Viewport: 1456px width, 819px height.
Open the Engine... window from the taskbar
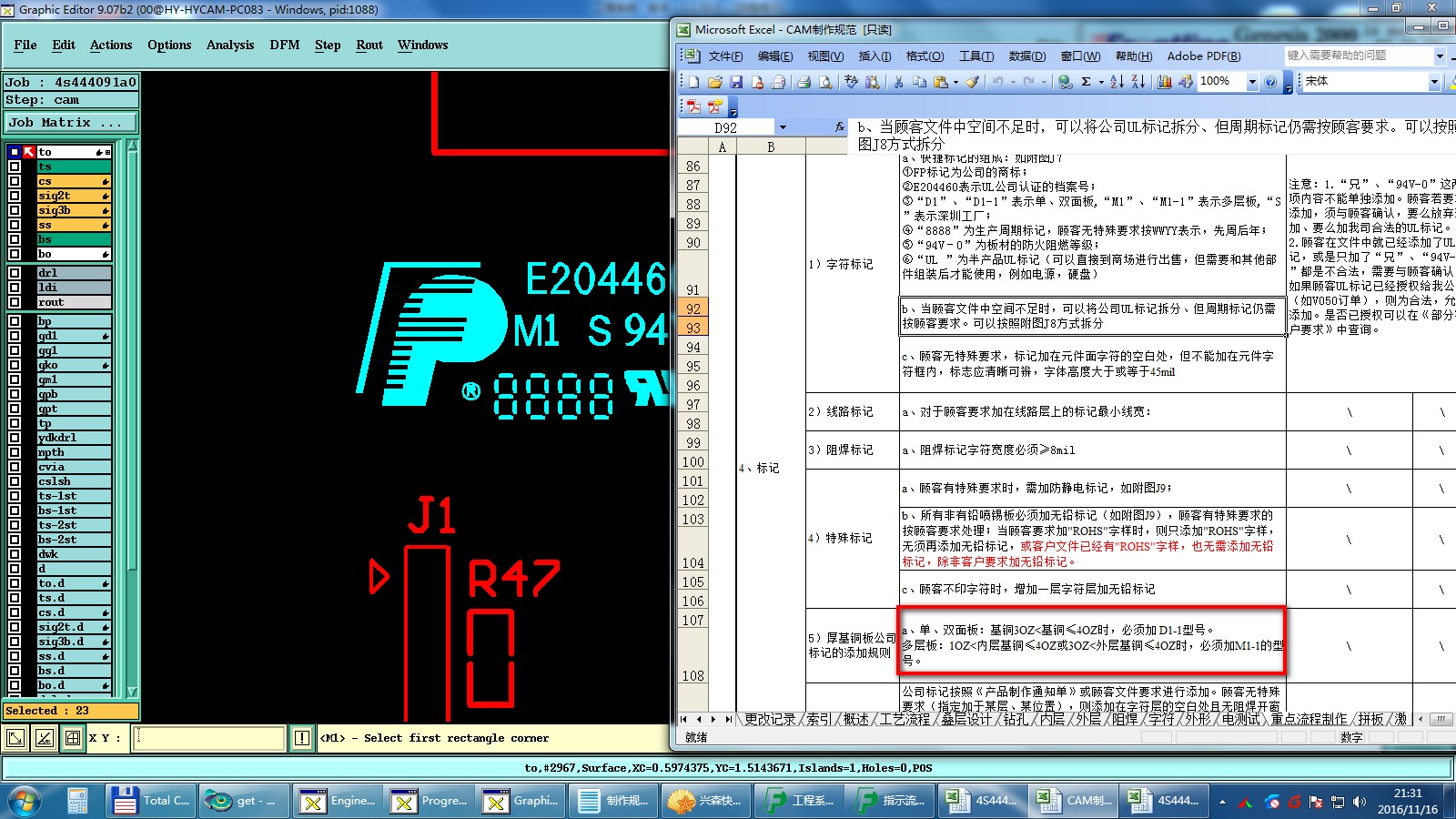point(337,801)
